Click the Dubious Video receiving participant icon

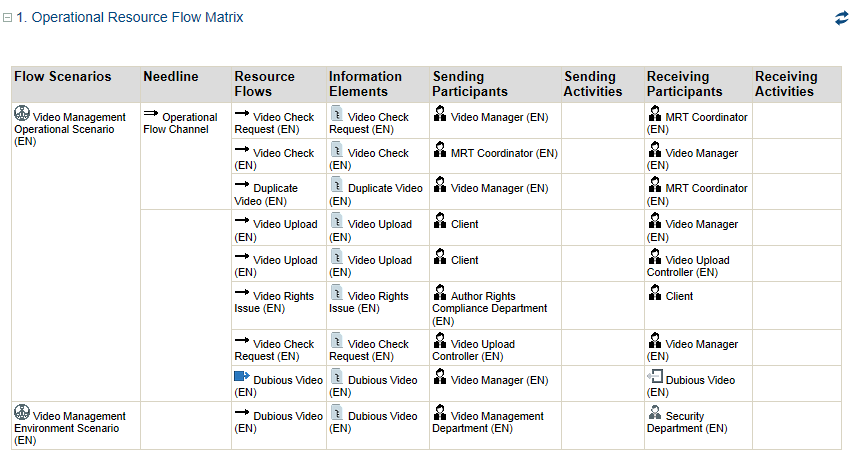(655, 378)
